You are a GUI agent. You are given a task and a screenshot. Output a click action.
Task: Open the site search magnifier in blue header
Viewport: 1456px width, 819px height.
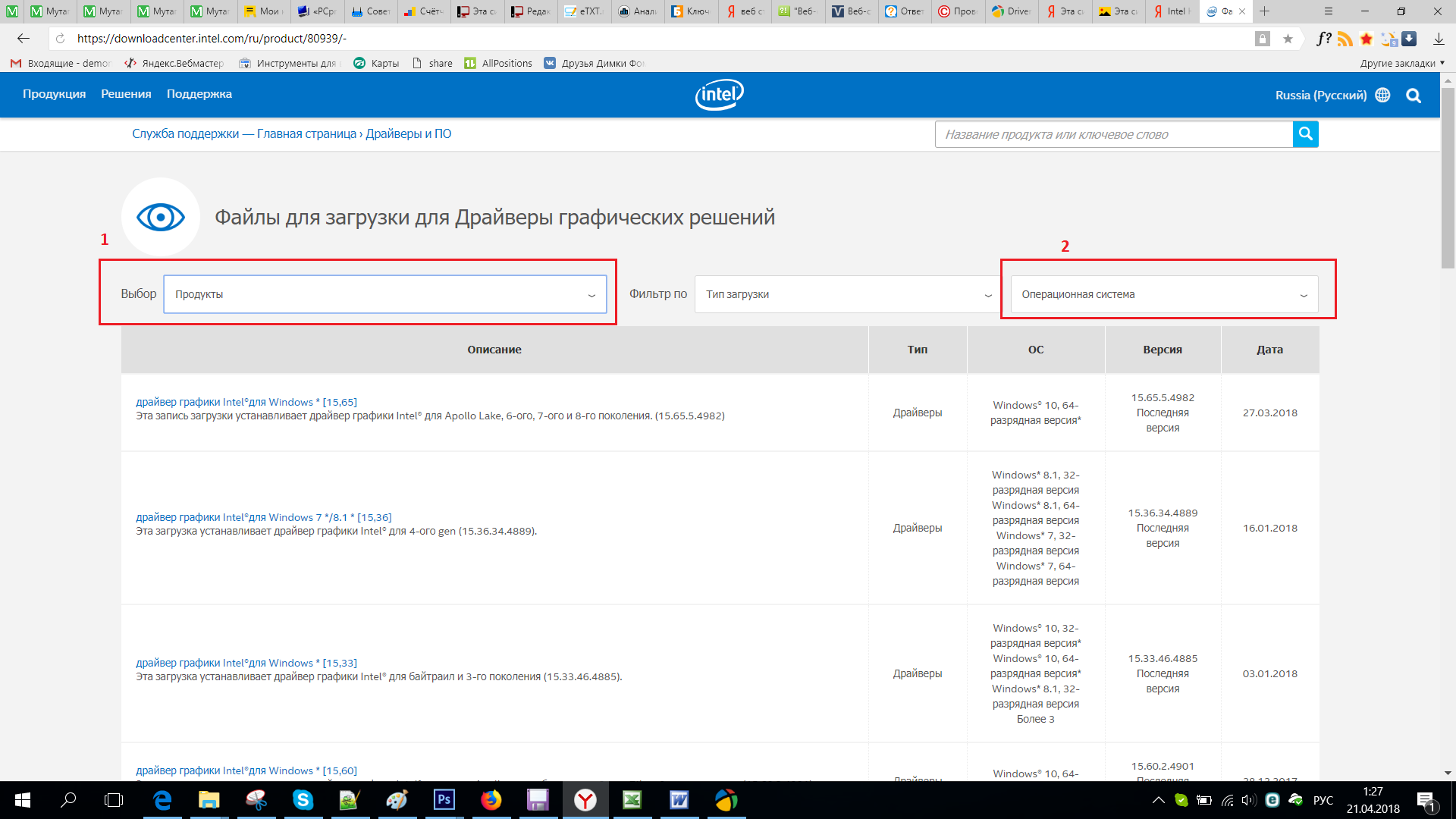point(1414,96)
